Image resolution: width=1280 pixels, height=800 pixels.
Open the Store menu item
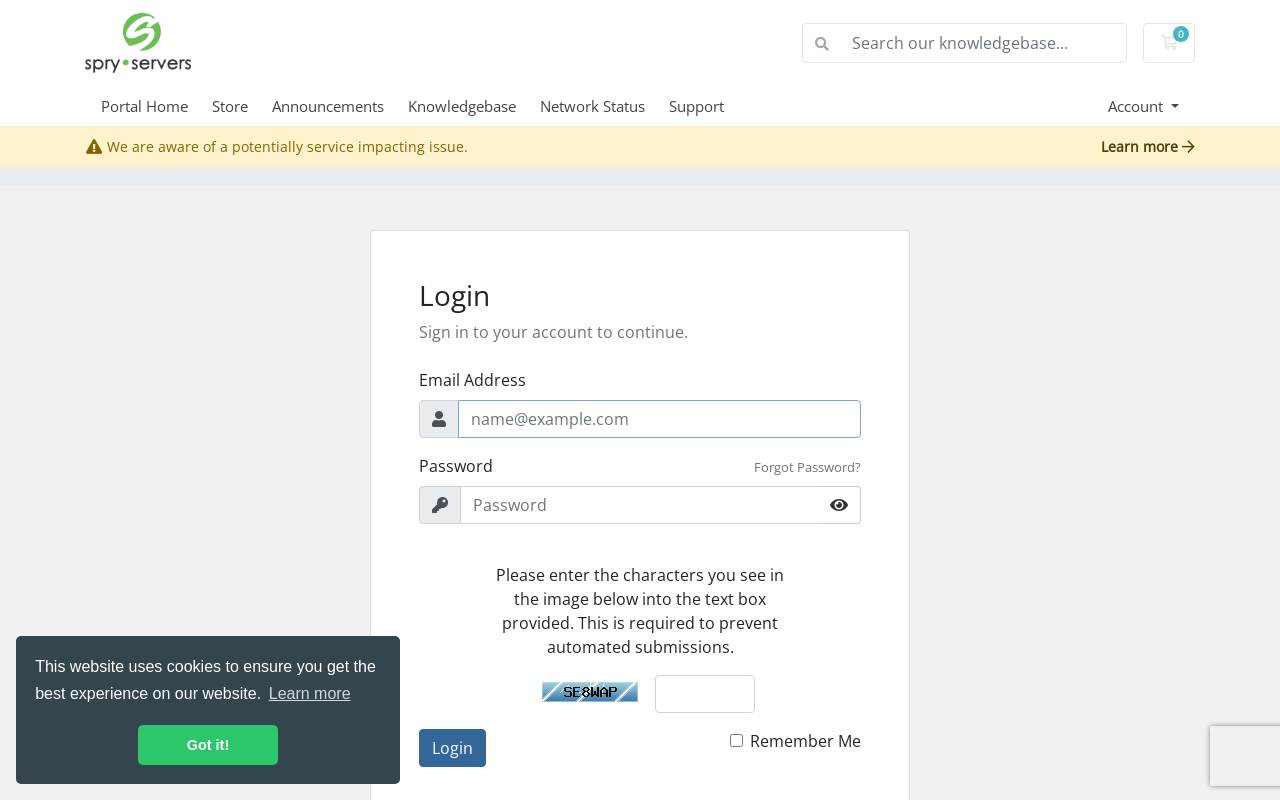click(x=230, y=106)
